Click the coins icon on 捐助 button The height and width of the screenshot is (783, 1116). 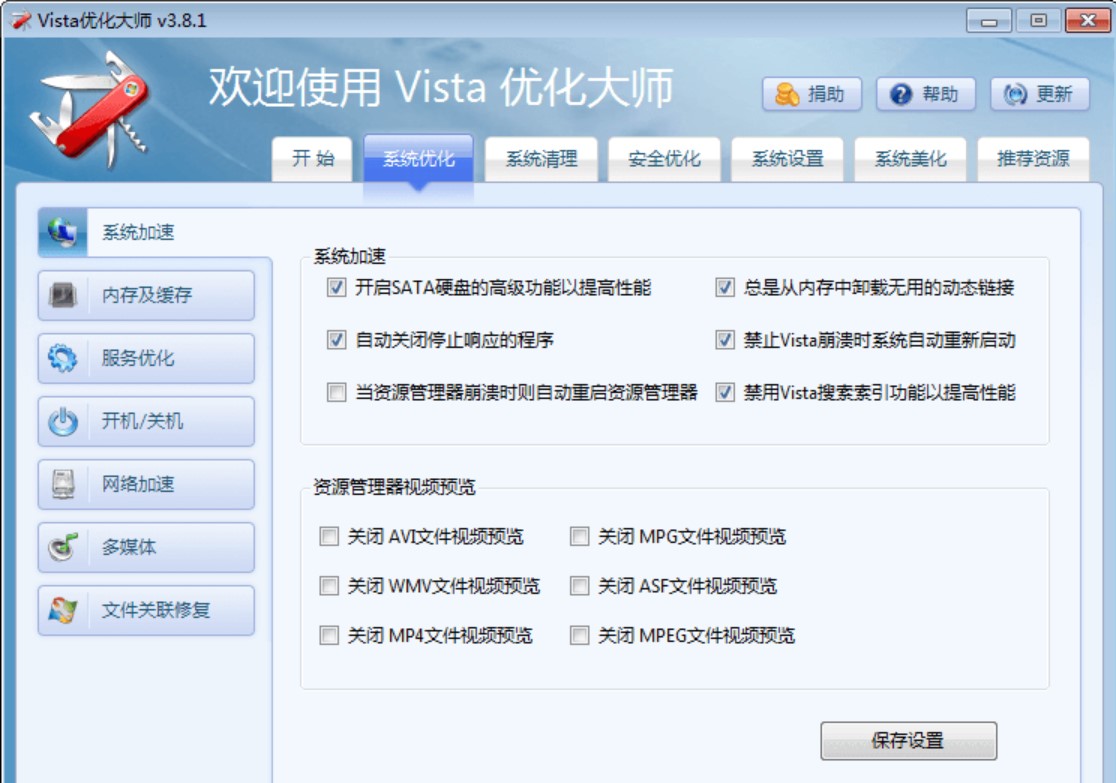786,94
